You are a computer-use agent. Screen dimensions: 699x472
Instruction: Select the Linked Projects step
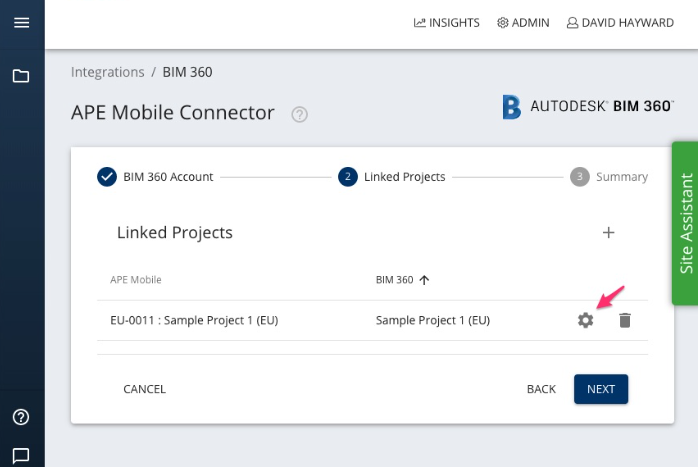coord(392,177)
